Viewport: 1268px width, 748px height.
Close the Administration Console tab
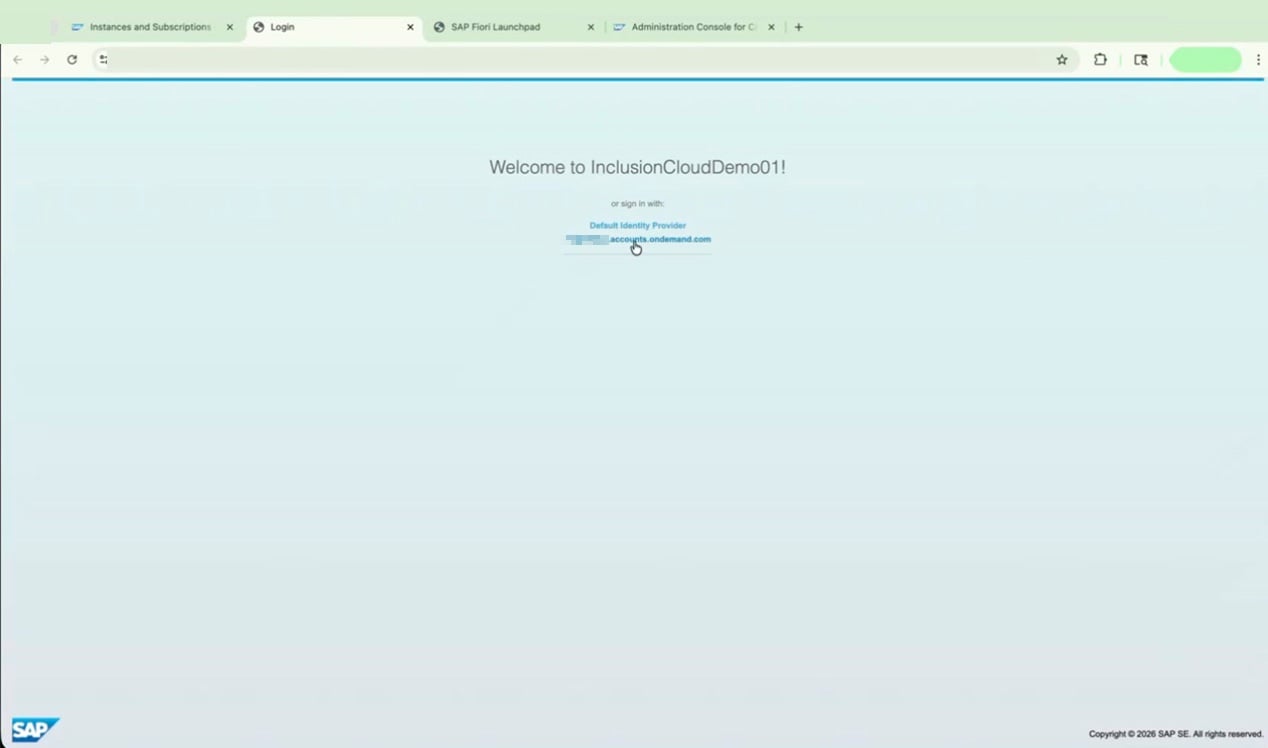click(x=771, y=27)
